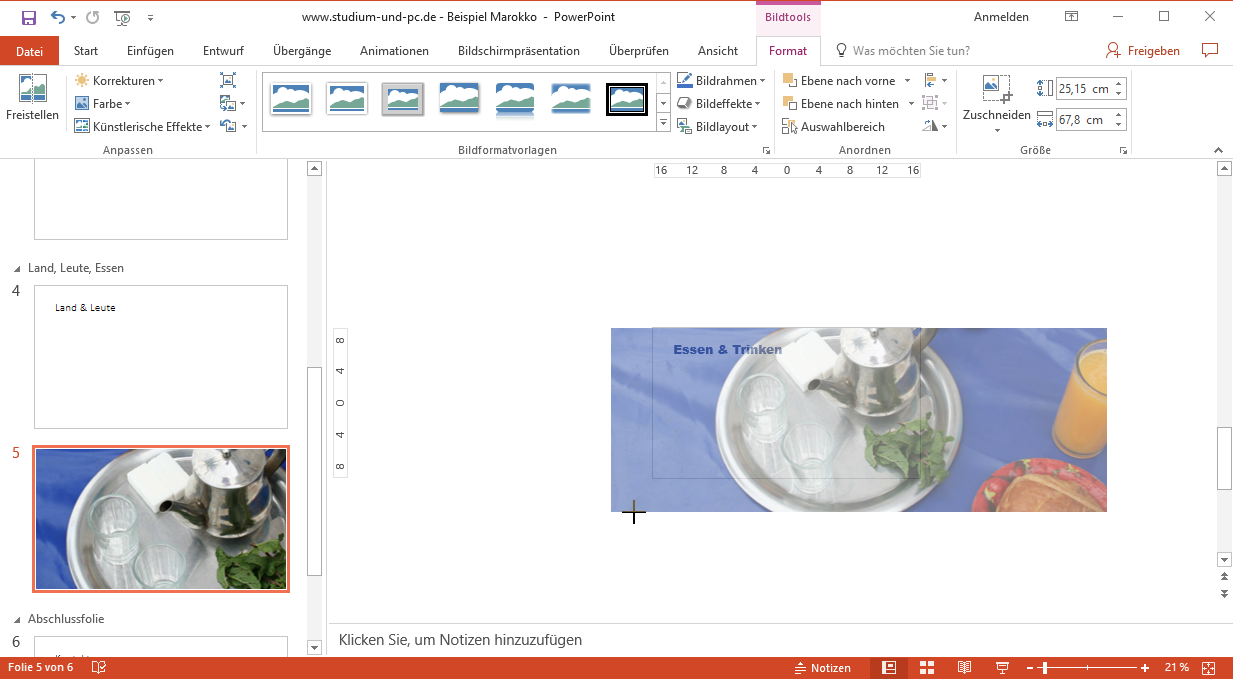
Task: Open the Bildschirmpräsentation tab
Action: pos(518,51)
